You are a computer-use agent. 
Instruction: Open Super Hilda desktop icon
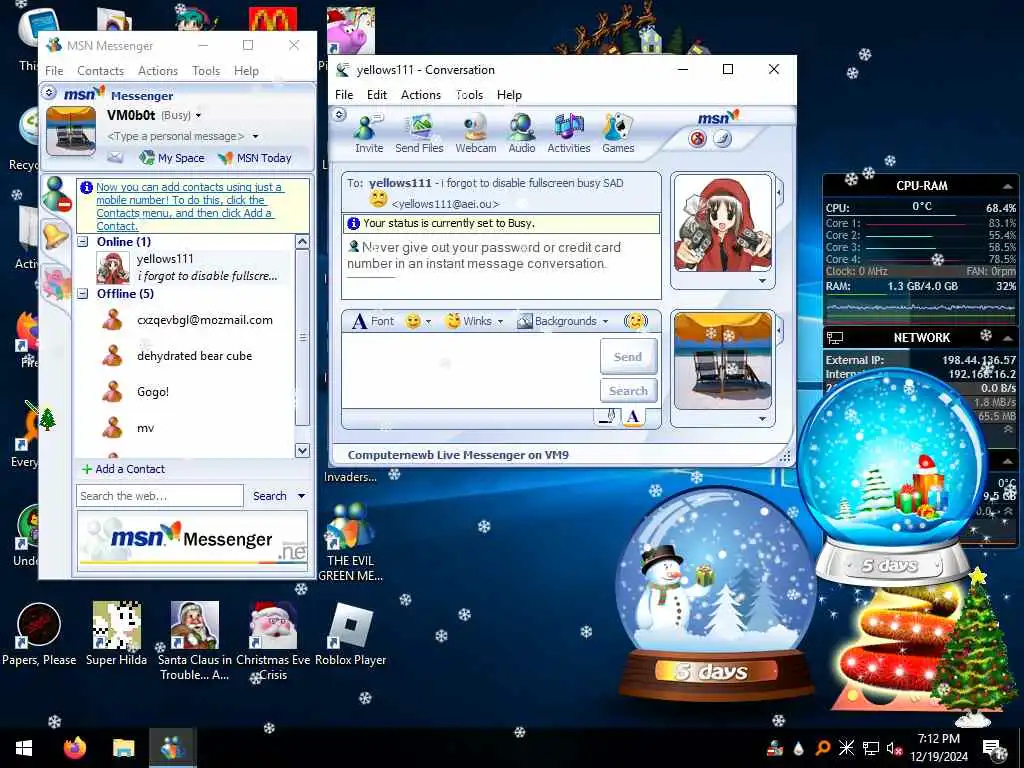[x=116, y=633]
